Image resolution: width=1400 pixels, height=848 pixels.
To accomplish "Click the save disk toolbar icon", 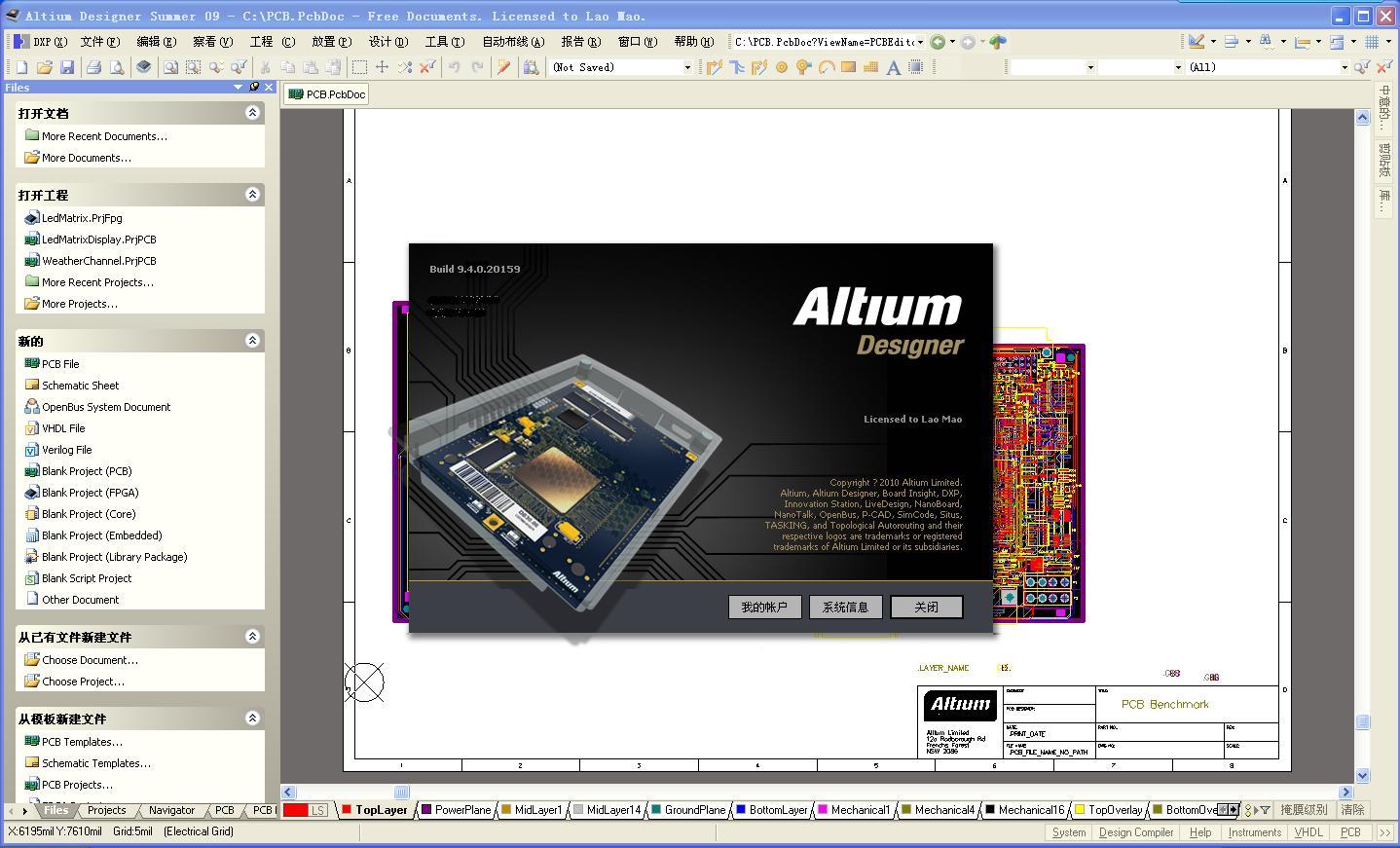I will coord(67,67).
